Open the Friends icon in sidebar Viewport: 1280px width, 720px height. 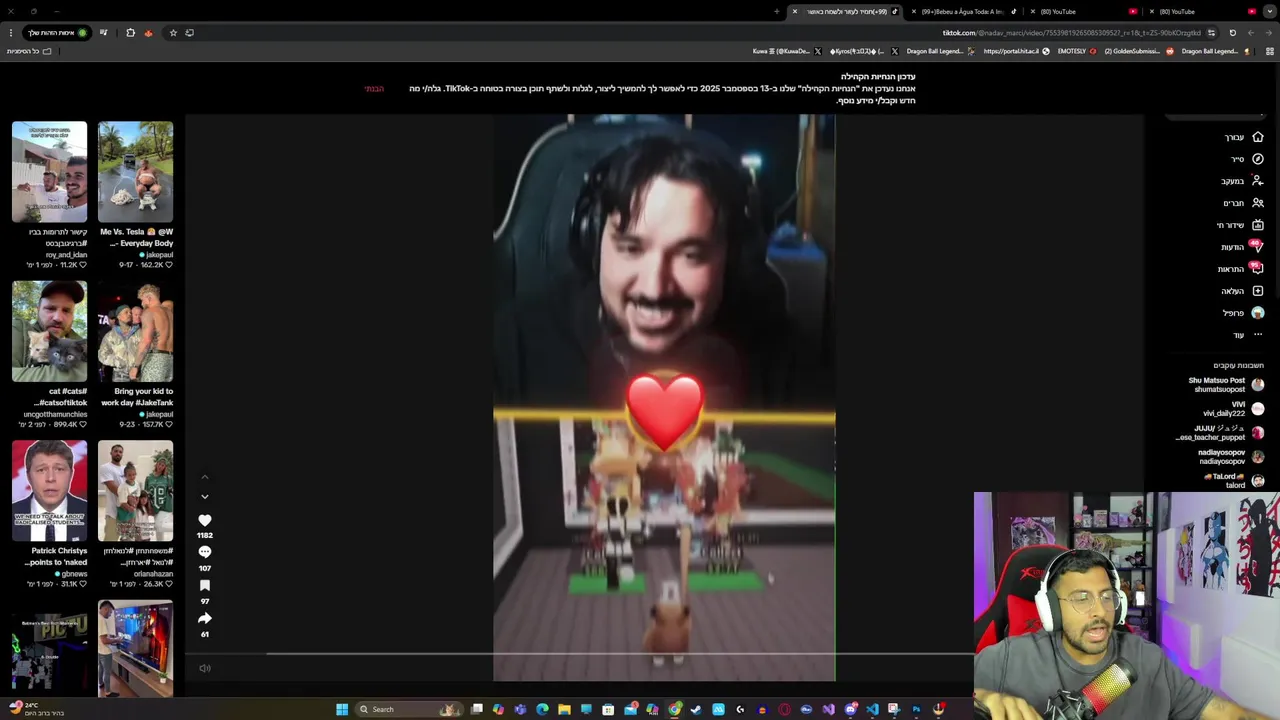(x=1257, y=203)
